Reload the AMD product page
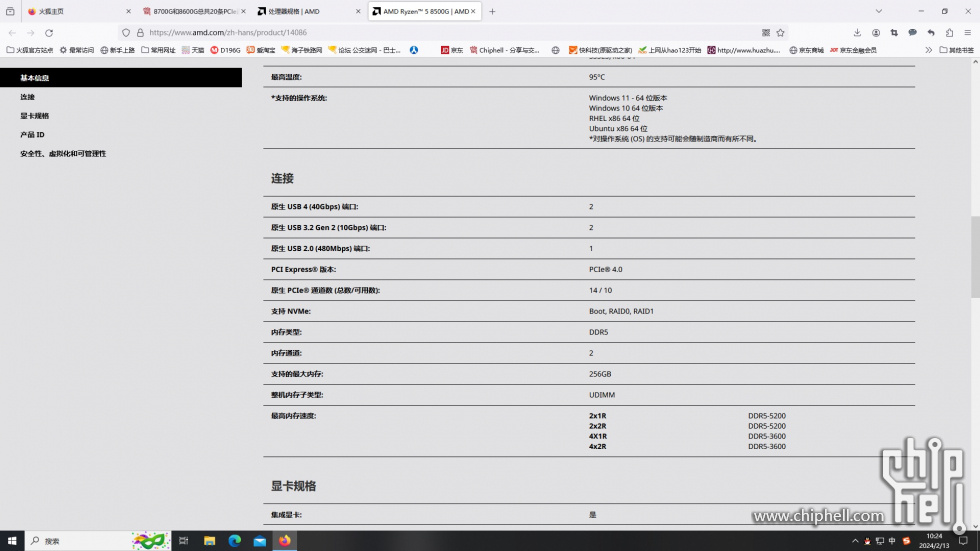Viewport: 980px width, 551px height. tap(49, 32)
